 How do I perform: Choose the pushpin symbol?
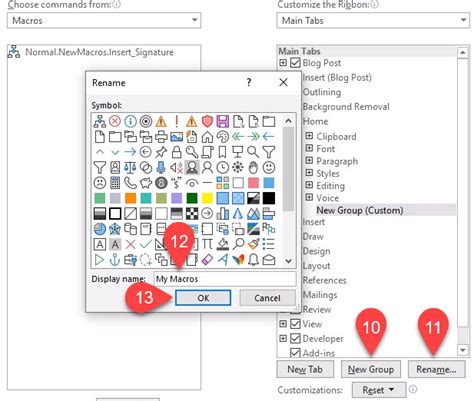click(161, 152)
